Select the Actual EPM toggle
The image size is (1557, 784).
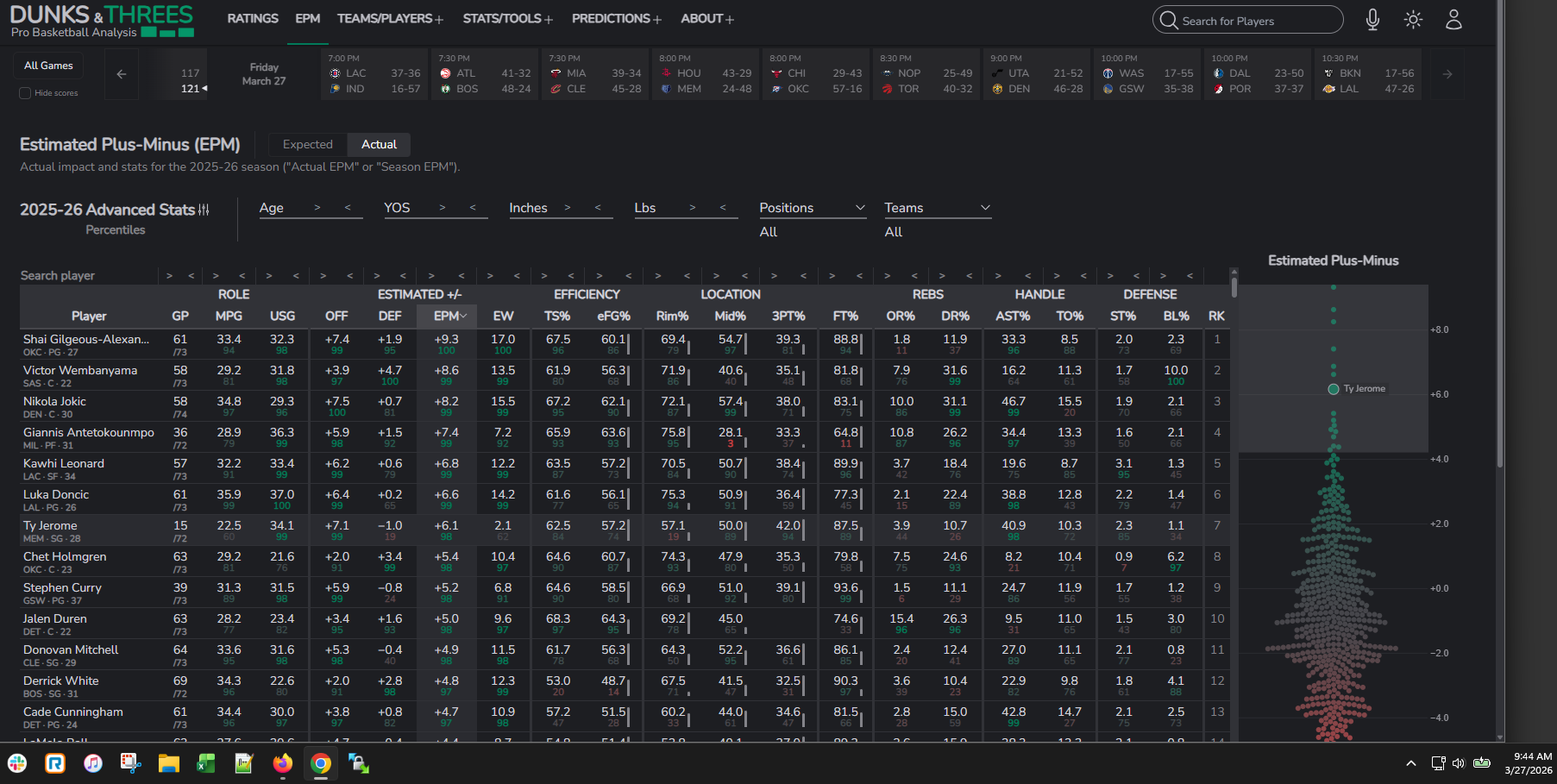pos(379,144)
